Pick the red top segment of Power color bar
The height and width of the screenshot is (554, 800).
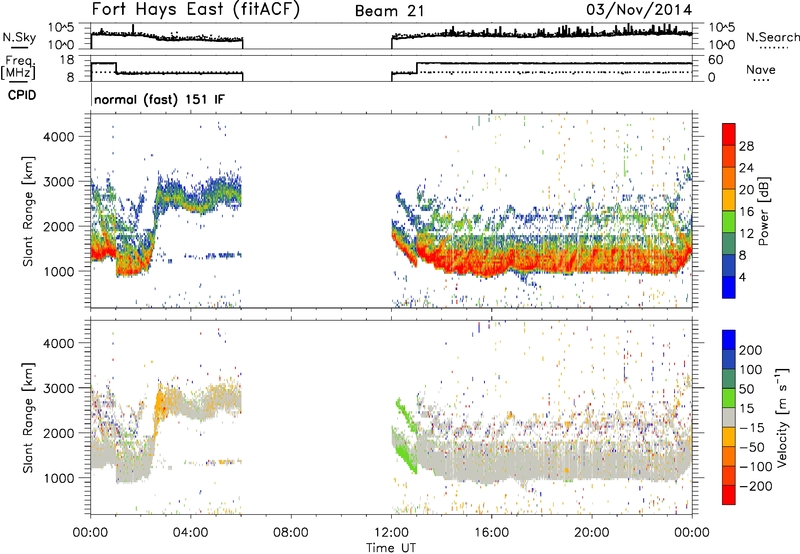point(729,135)
